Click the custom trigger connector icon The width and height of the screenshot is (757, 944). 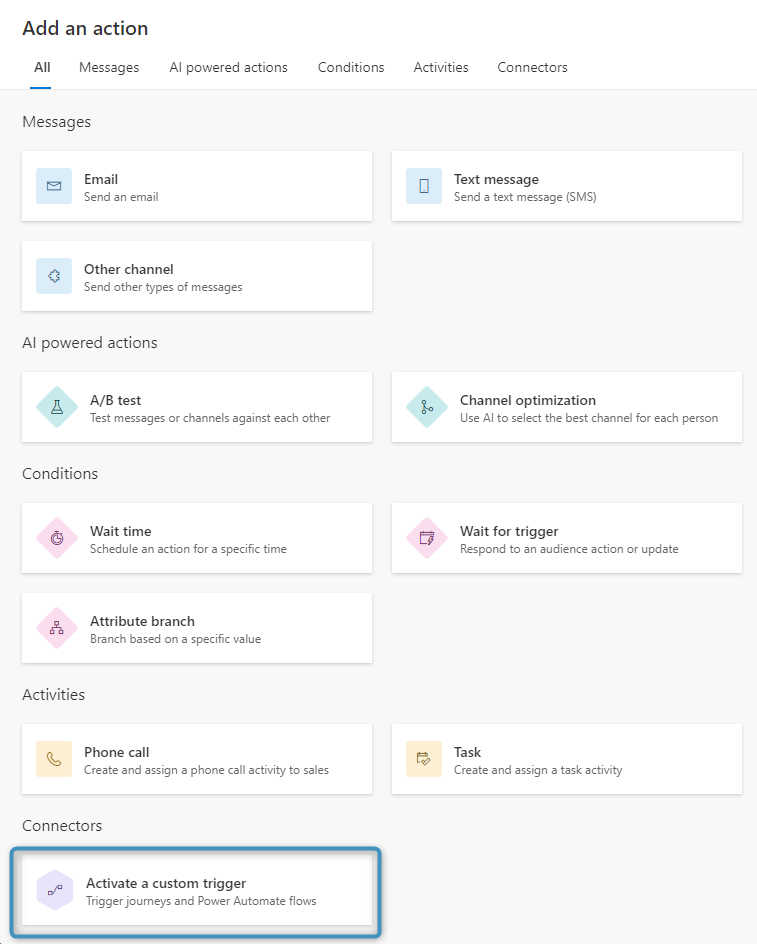[55, 890]
